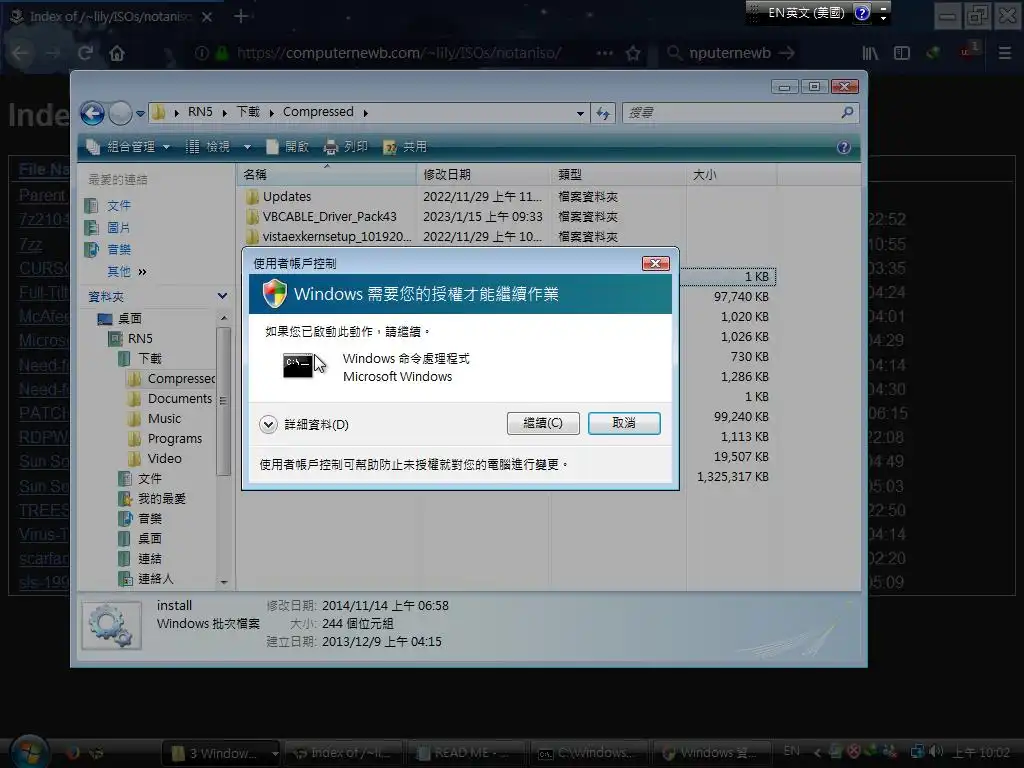Click the 1,325,317 KB size cell
This screenshot has width=1024, height=768.
tap(732, 477)
